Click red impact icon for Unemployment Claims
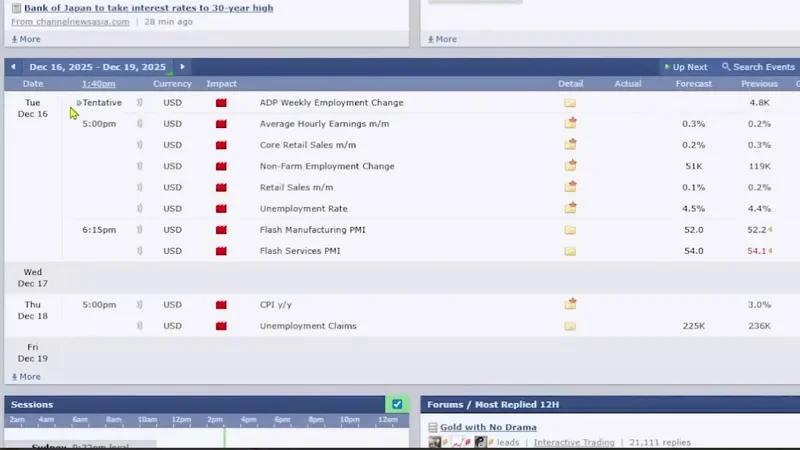This screenshot has height=450, width=800. coord(221,326)
